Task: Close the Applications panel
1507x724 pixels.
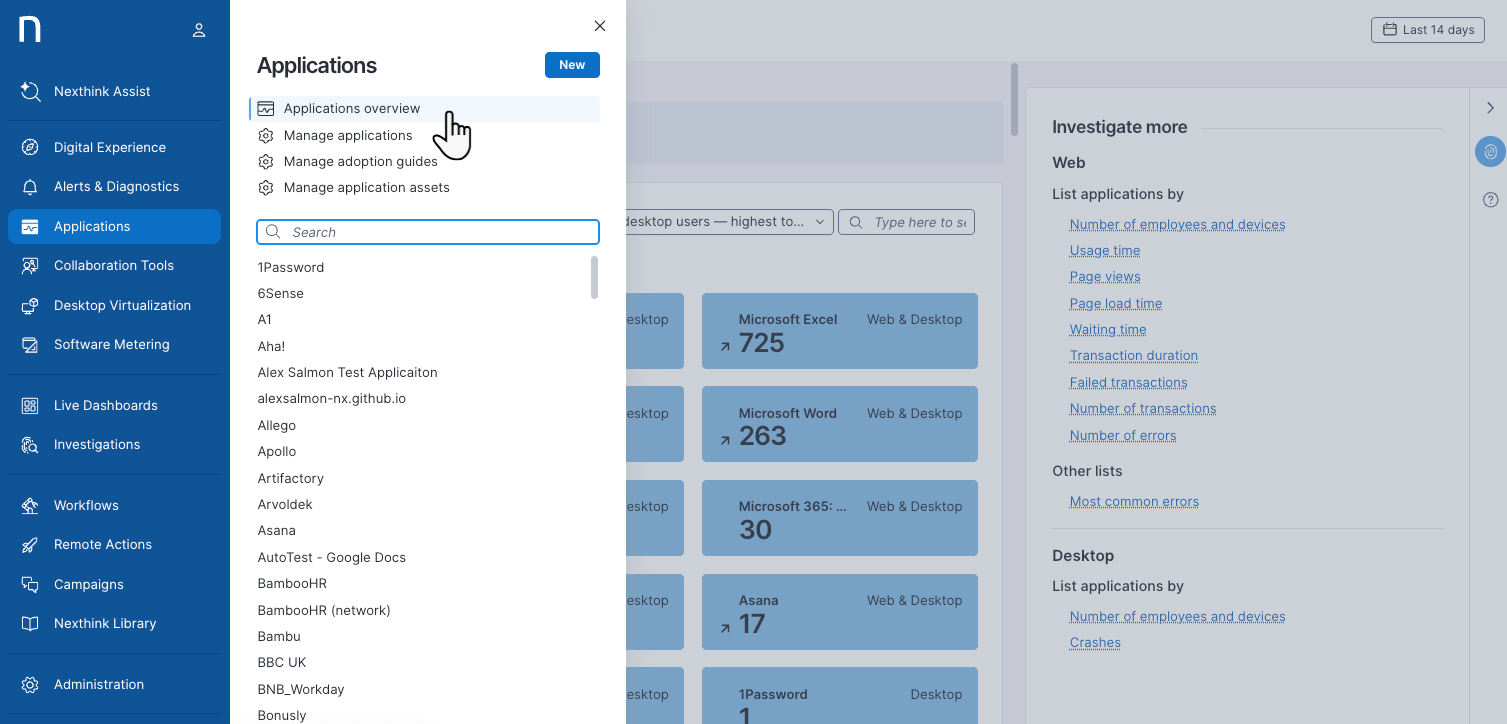Action: pos(600,26)
